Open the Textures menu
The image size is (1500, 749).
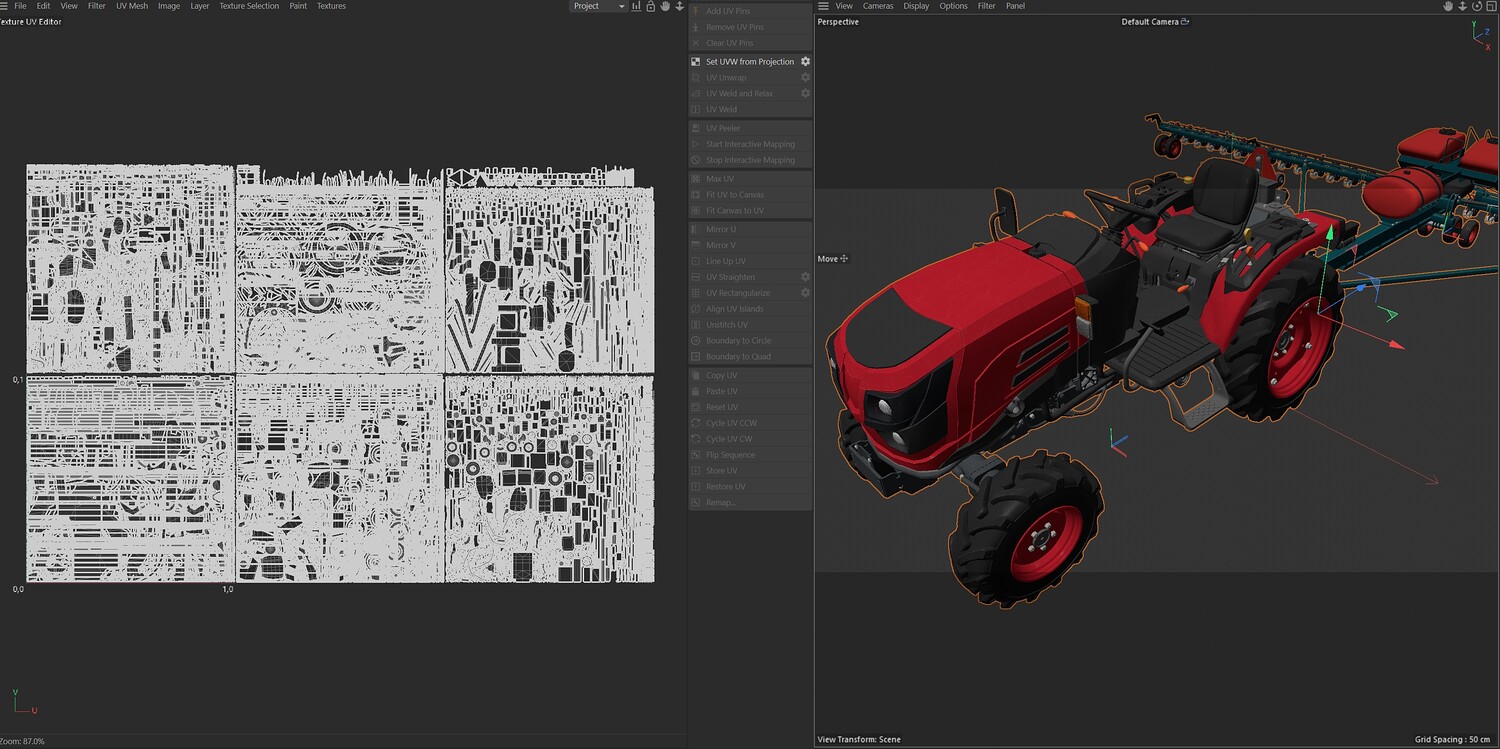[x=331, y=6]
